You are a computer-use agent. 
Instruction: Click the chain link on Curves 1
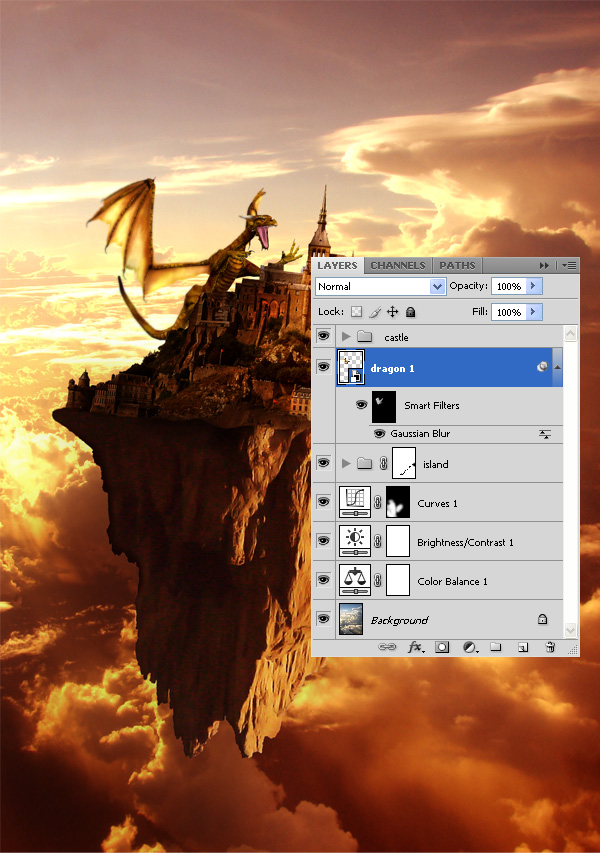click(378, 503)
